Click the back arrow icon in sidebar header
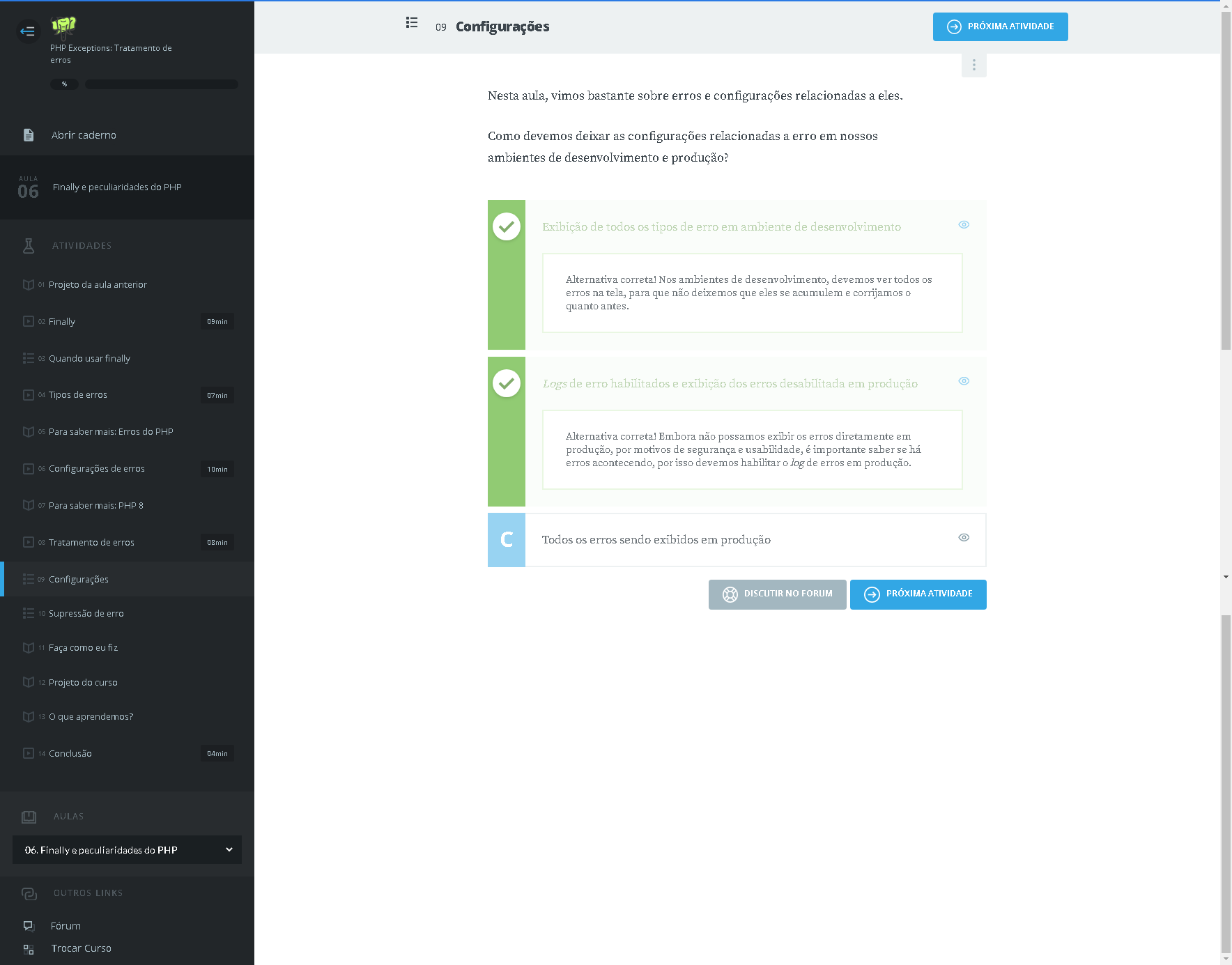Viewport: 1232px width, 965px height. point(28,31)
